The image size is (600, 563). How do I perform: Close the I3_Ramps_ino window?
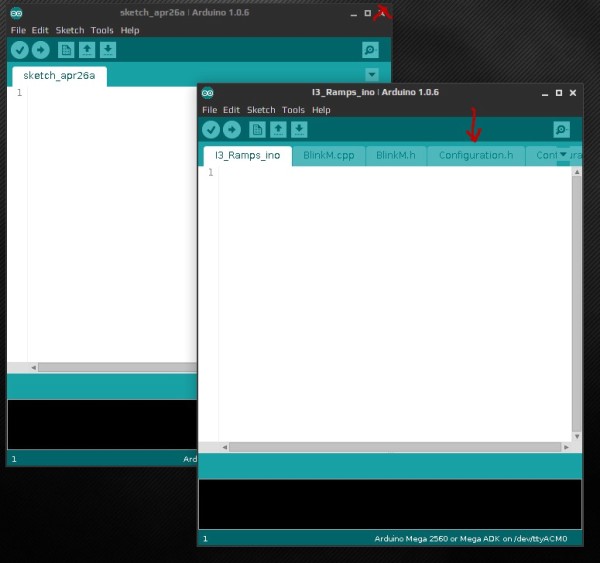573,93
